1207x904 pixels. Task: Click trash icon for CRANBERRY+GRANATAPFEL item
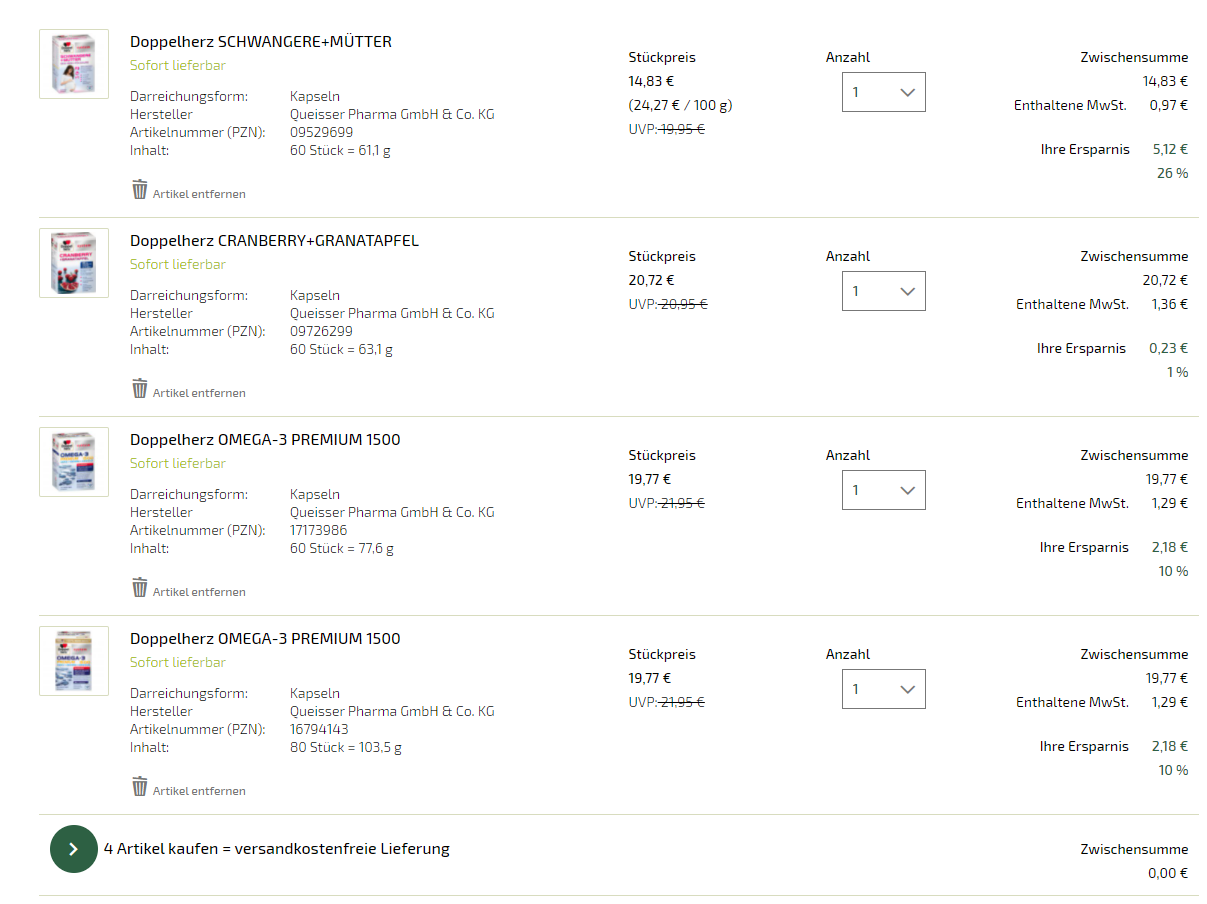[140, 388]
